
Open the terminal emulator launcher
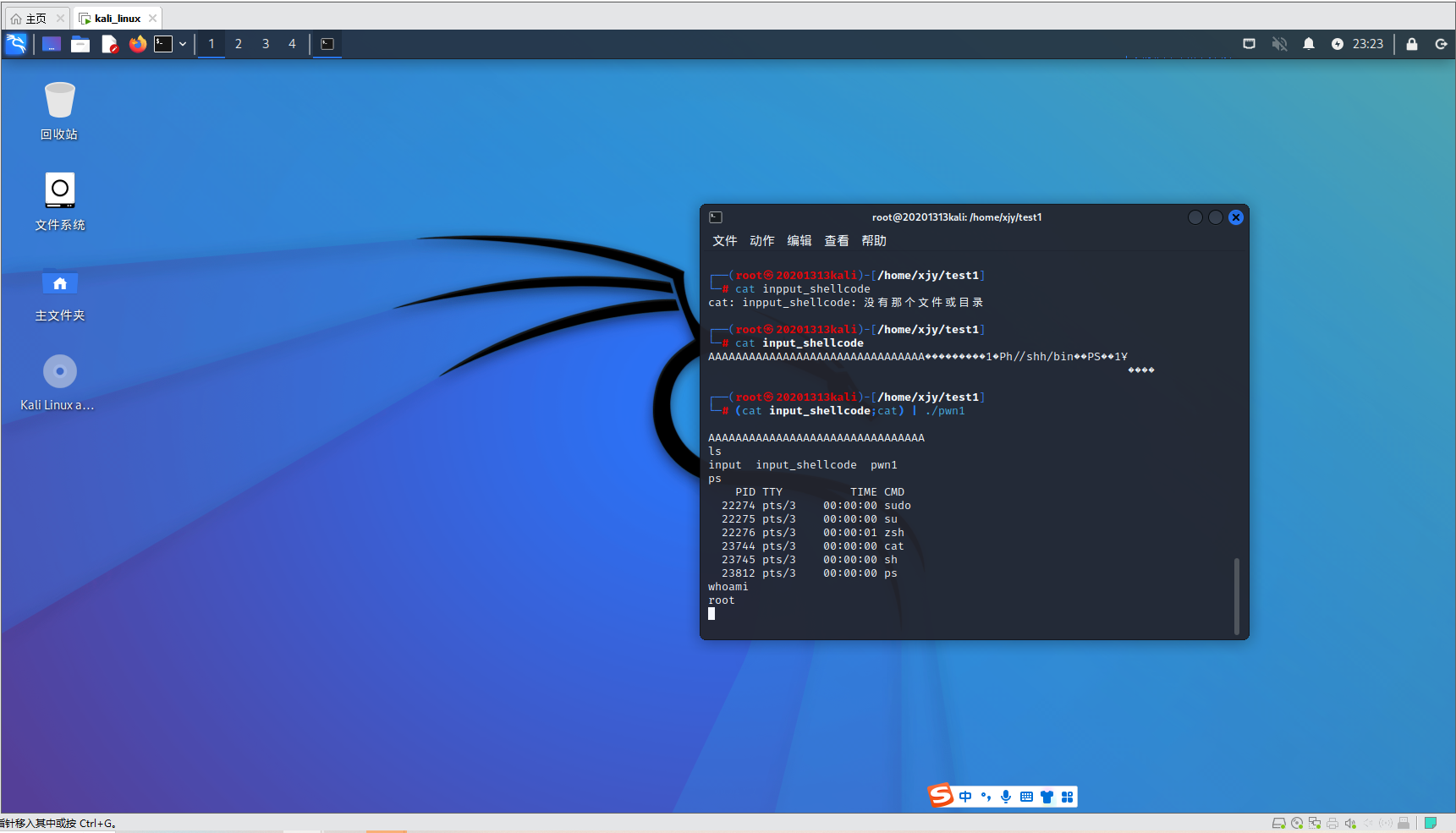(x=163, y=44)
